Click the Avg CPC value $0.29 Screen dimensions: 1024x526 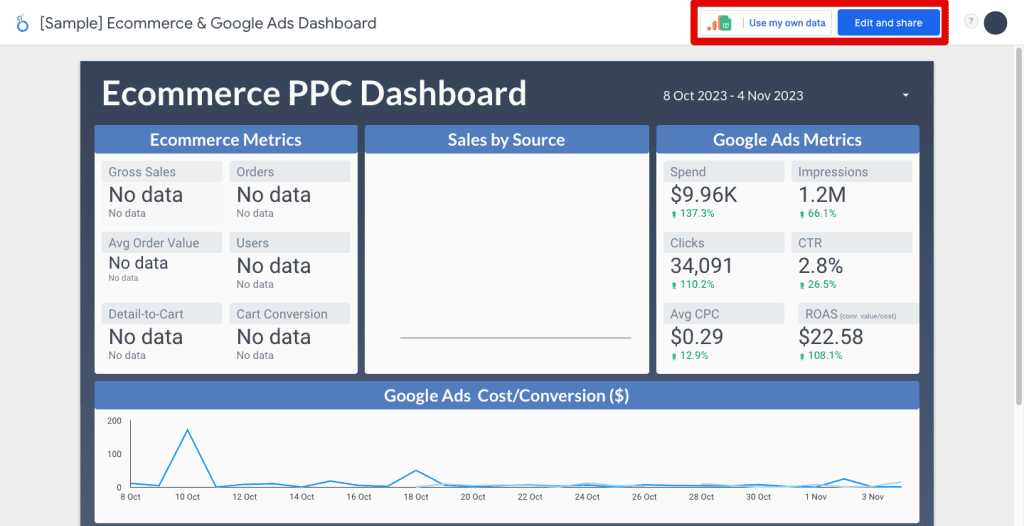pos(697,337)
